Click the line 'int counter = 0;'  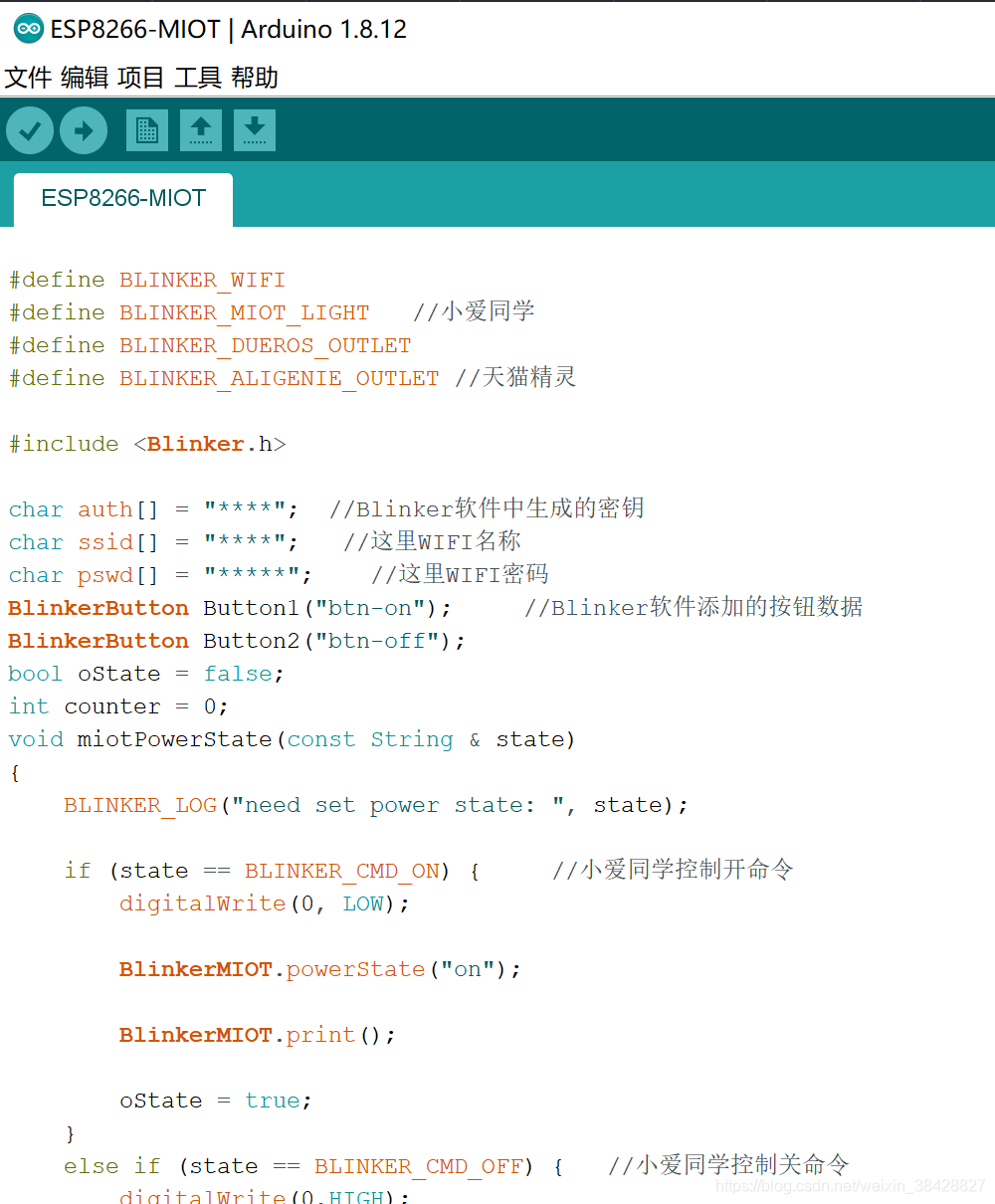[118, 706]
